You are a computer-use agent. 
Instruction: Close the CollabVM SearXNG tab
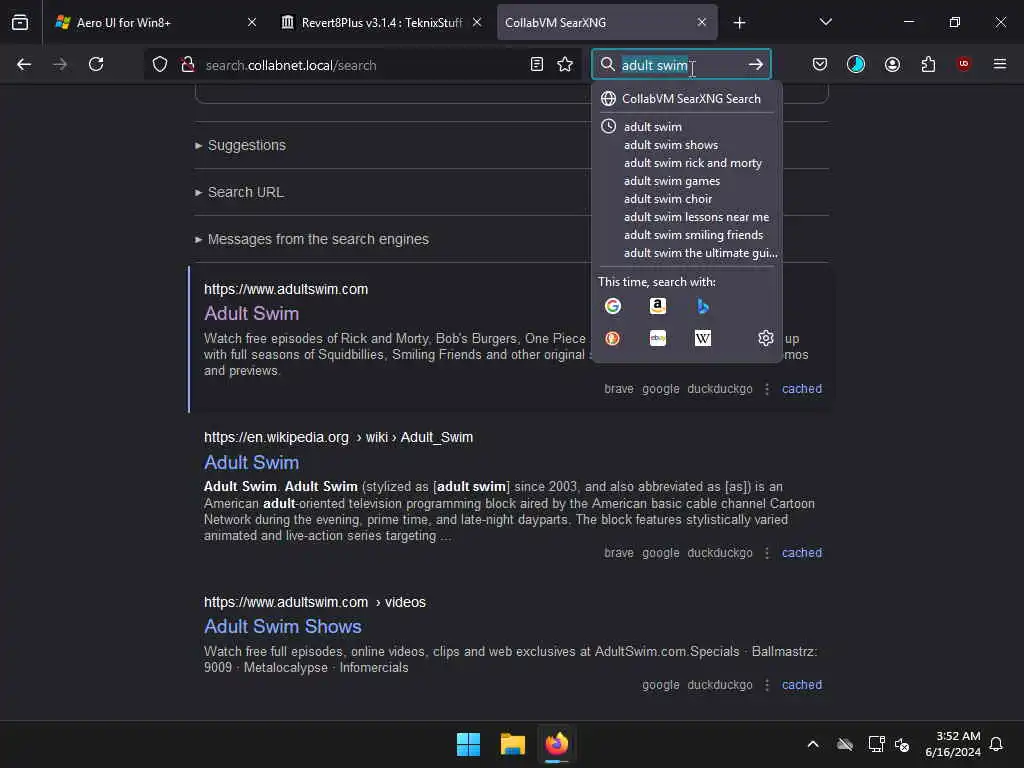coord(701,22)
